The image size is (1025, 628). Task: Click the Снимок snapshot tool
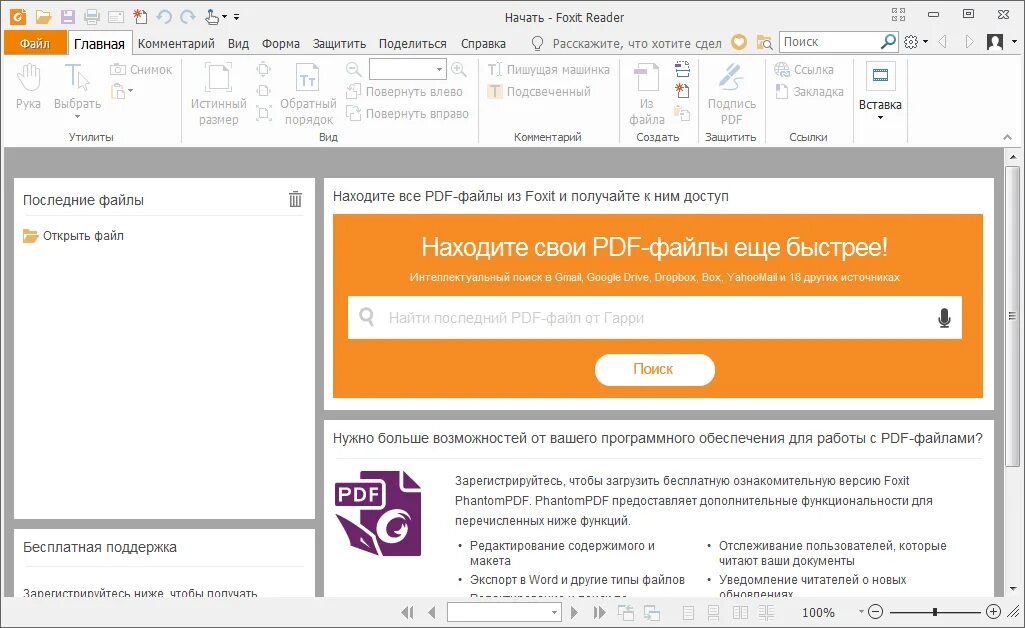tap(141, 69)
